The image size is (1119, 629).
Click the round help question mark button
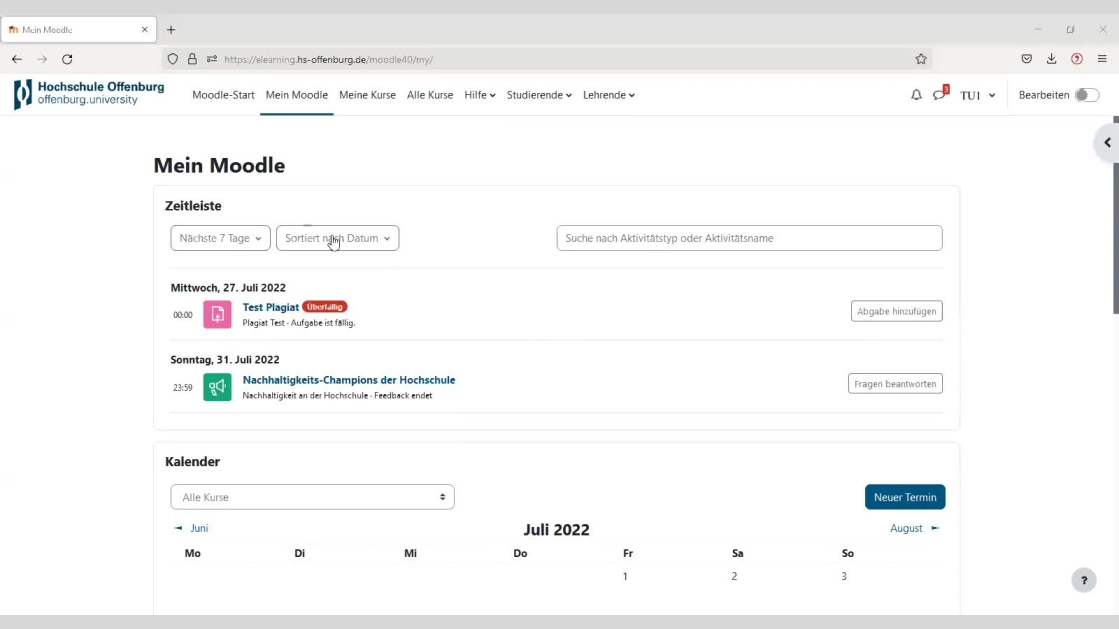point(1083,581)
